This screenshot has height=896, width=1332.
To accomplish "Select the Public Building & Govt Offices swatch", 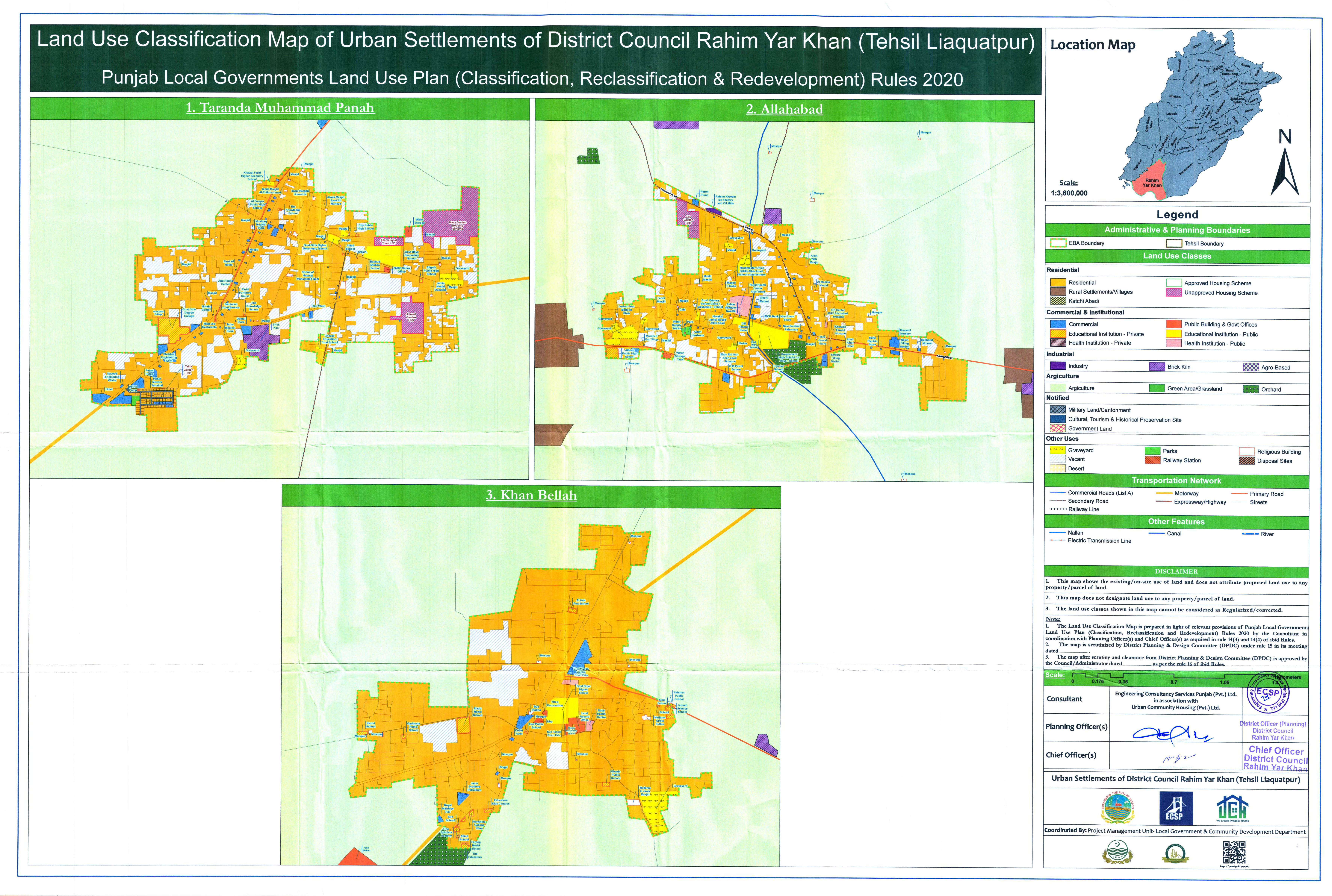I will pyautogui.click(x=1174, y=324).
